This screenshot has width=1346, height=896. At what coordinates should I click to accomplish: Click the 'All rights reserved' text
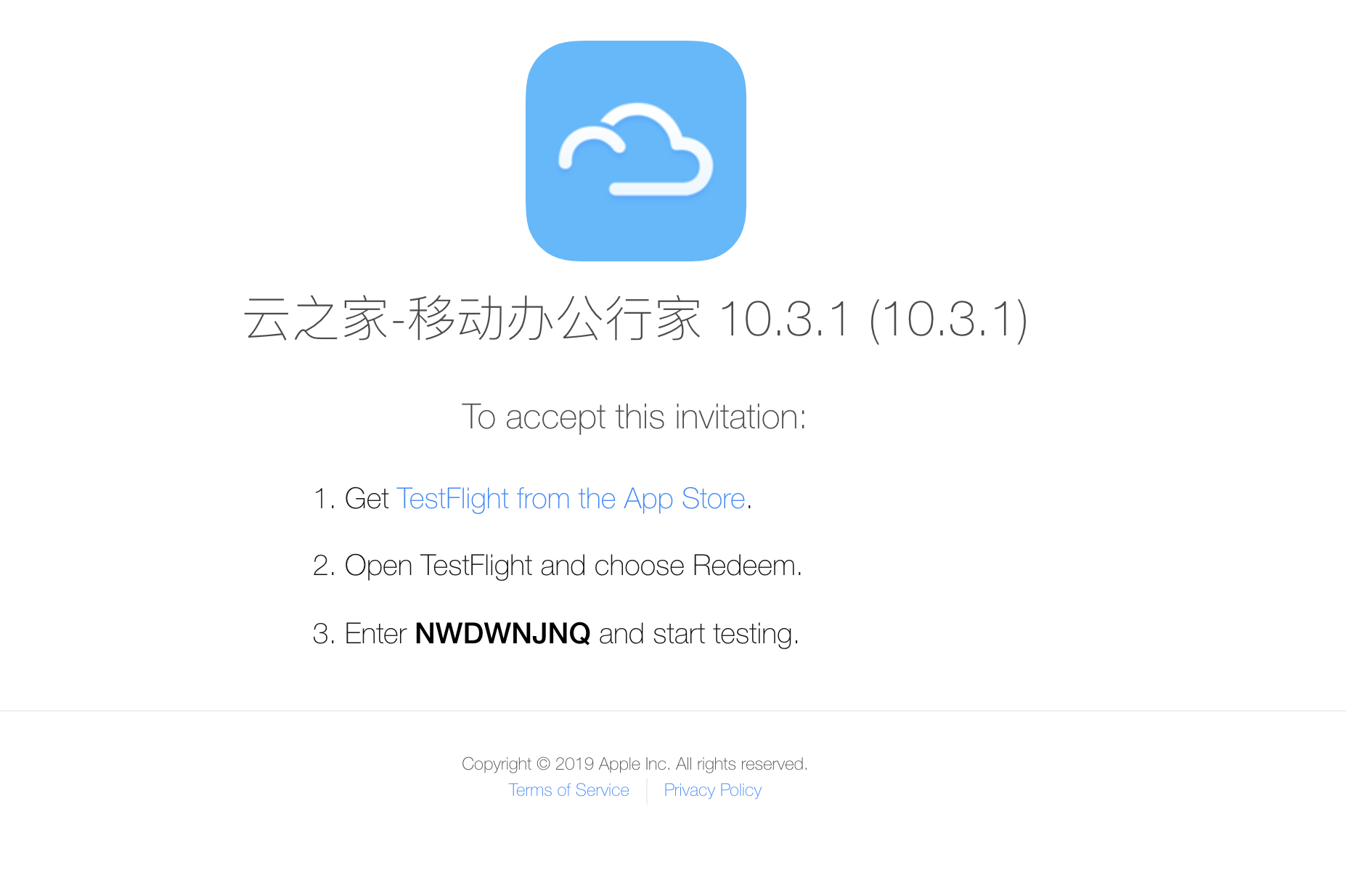point(741,764)
